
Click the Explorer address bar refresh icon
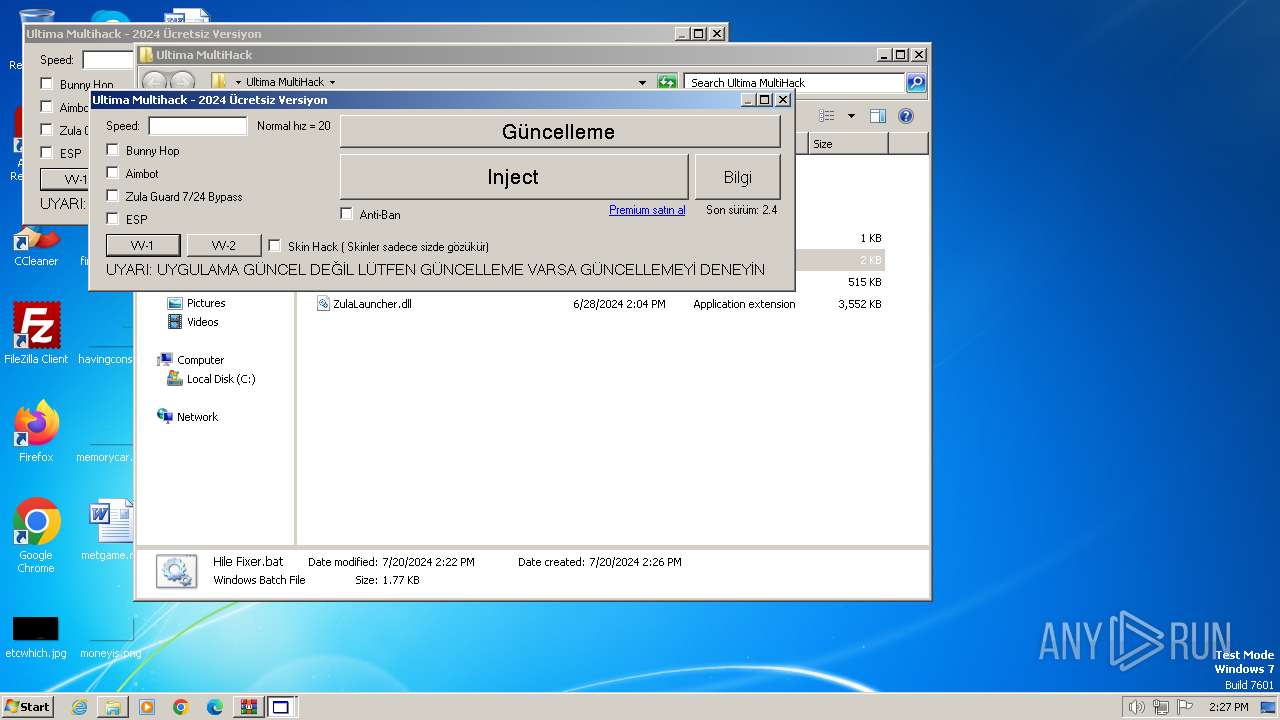[x=667, y=82]
